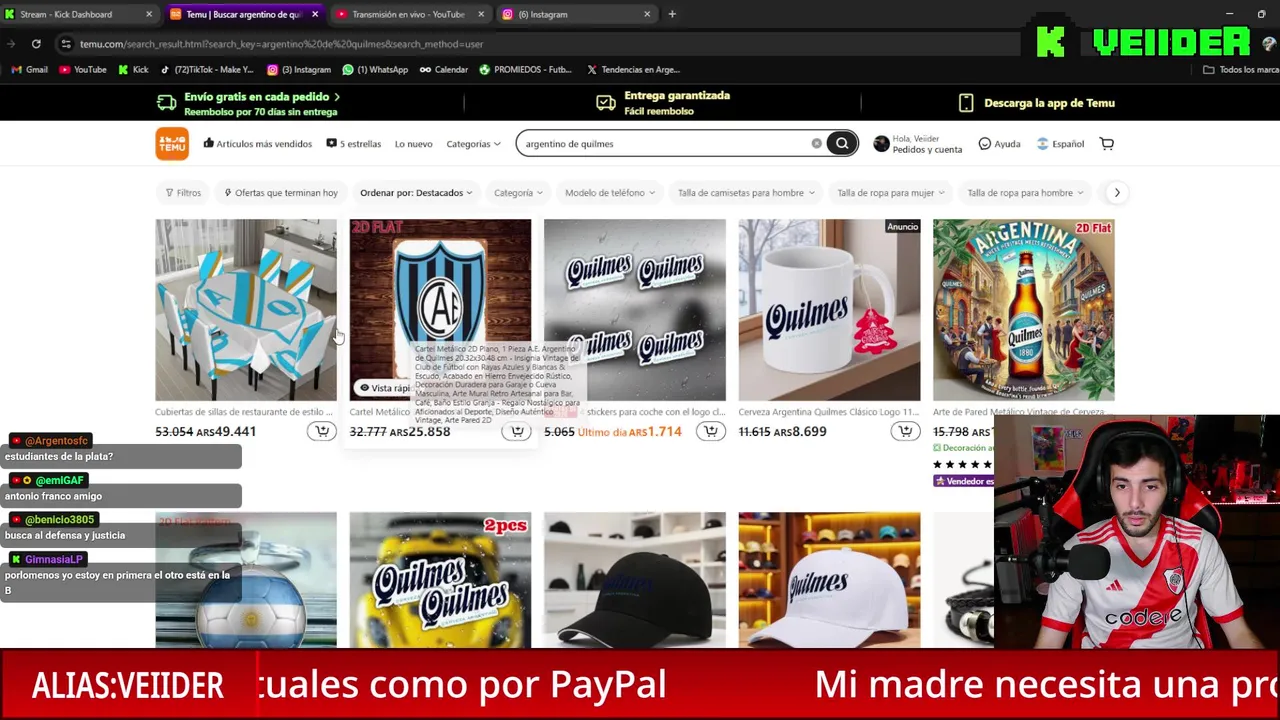1280x720 pixels.
Task: Close the Instagram browser tab
Action: [x=647, y=14]
